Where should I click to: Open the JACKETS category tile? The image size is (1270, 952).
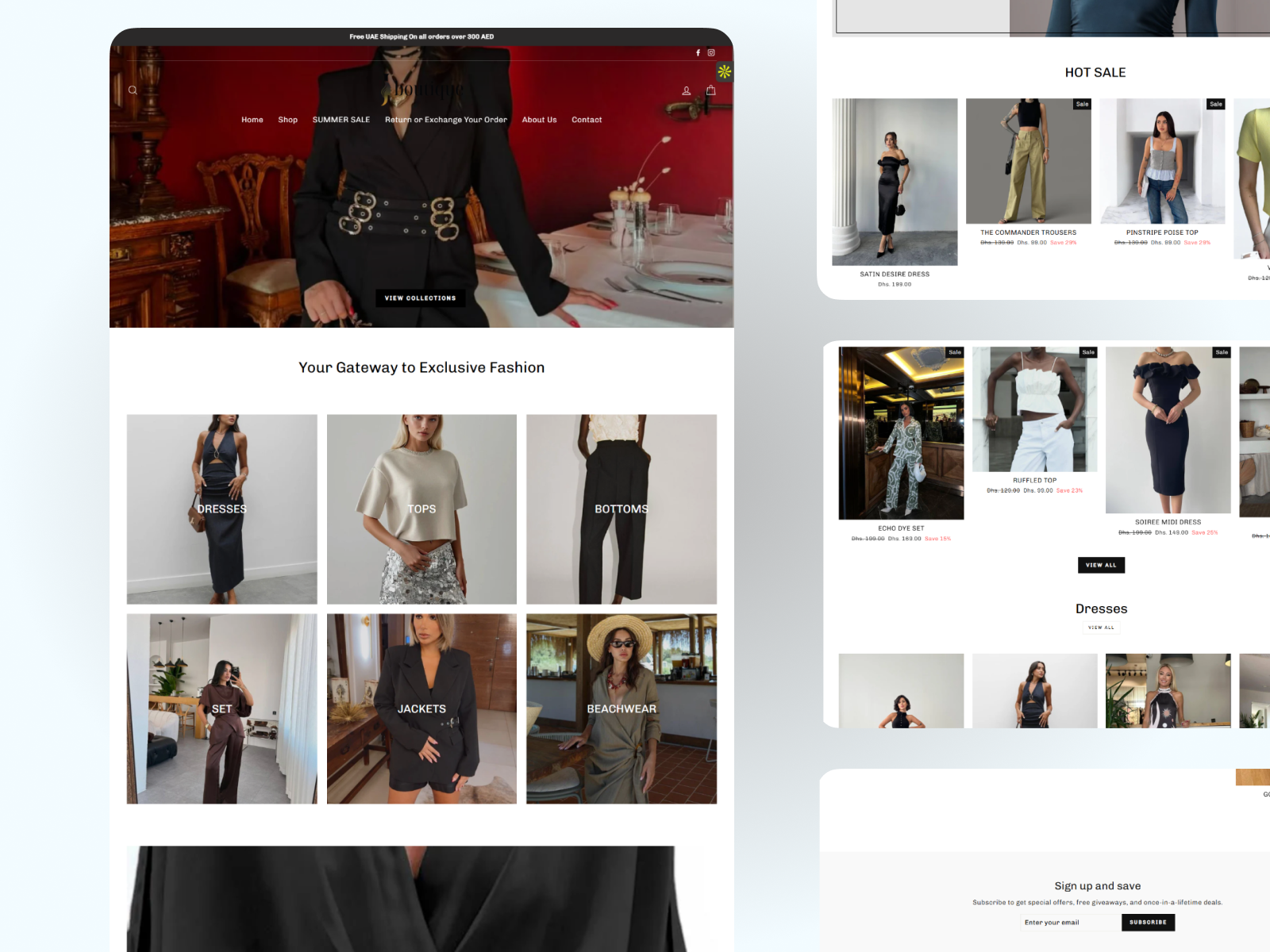421,708
